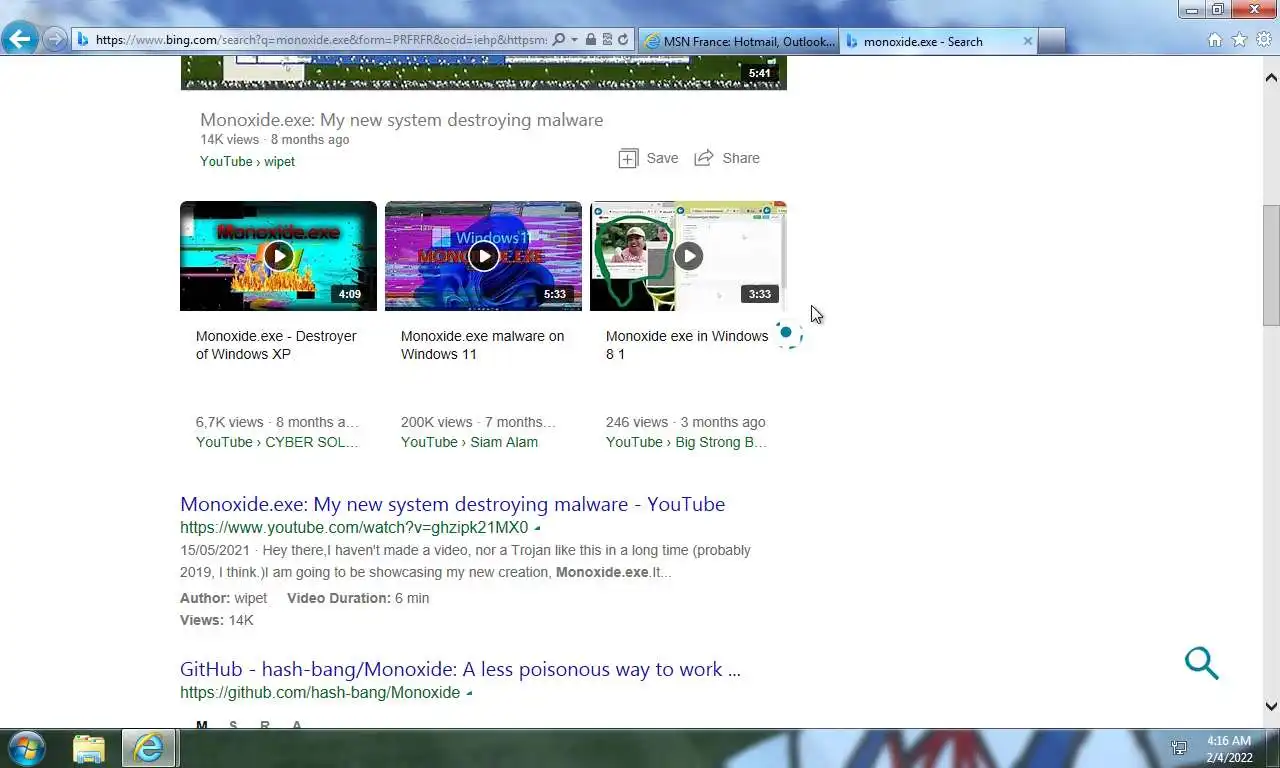Go back with the browser Back arrow
This screenshot has height=768, width=1280.
(20, 40)
